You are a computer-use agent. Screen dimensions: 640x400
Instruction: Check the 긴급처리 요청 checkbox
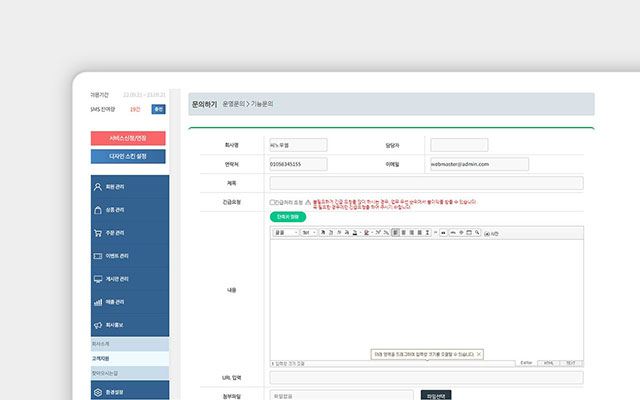point(273,202)
